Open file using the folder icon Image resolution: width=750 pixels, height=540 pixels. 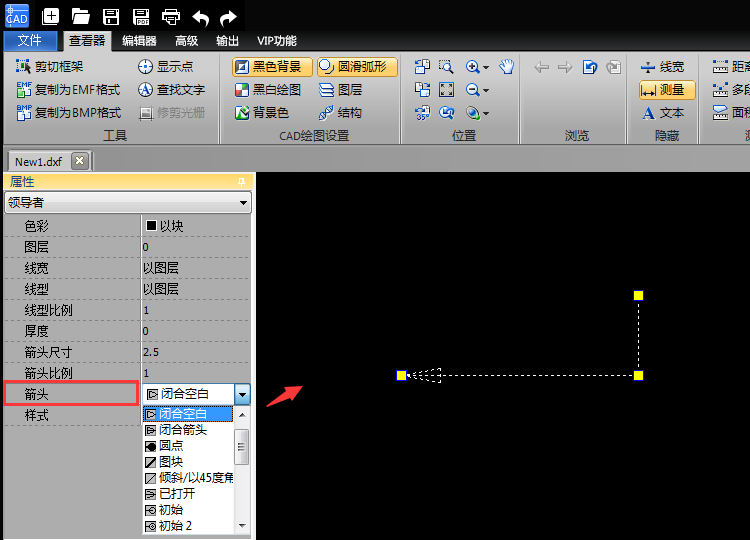coord(80,17)
